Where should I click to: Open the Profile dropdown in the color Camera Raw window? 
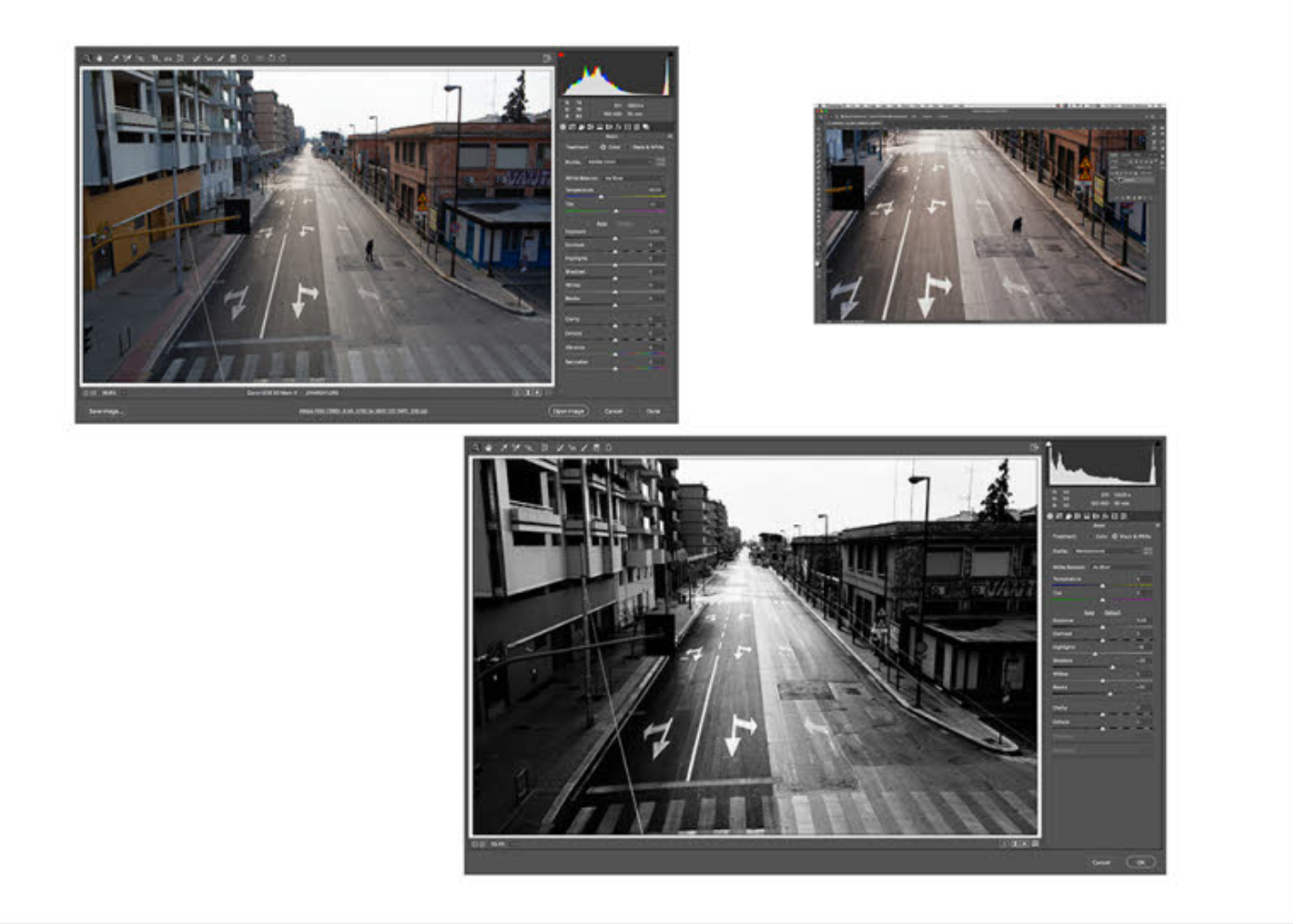619,162
